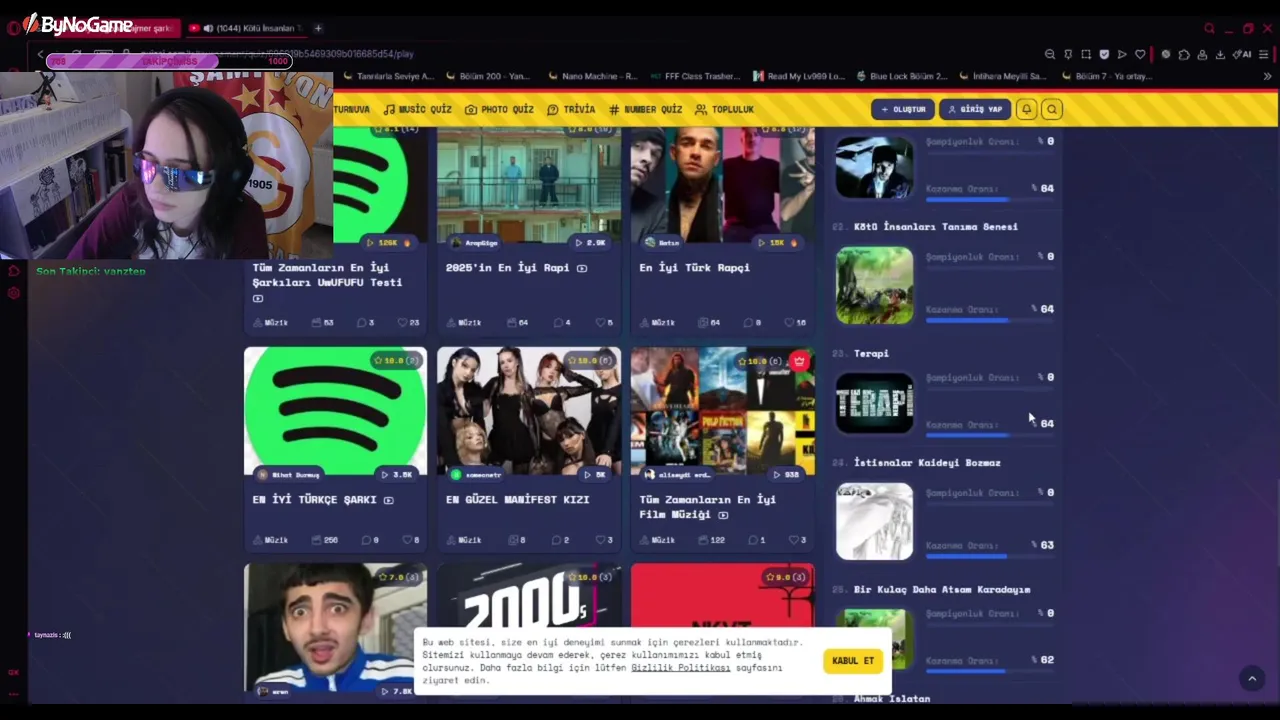Open site search magnifier next to bell
Screen dimensions: 1280x720
[x=1052, y=109]
